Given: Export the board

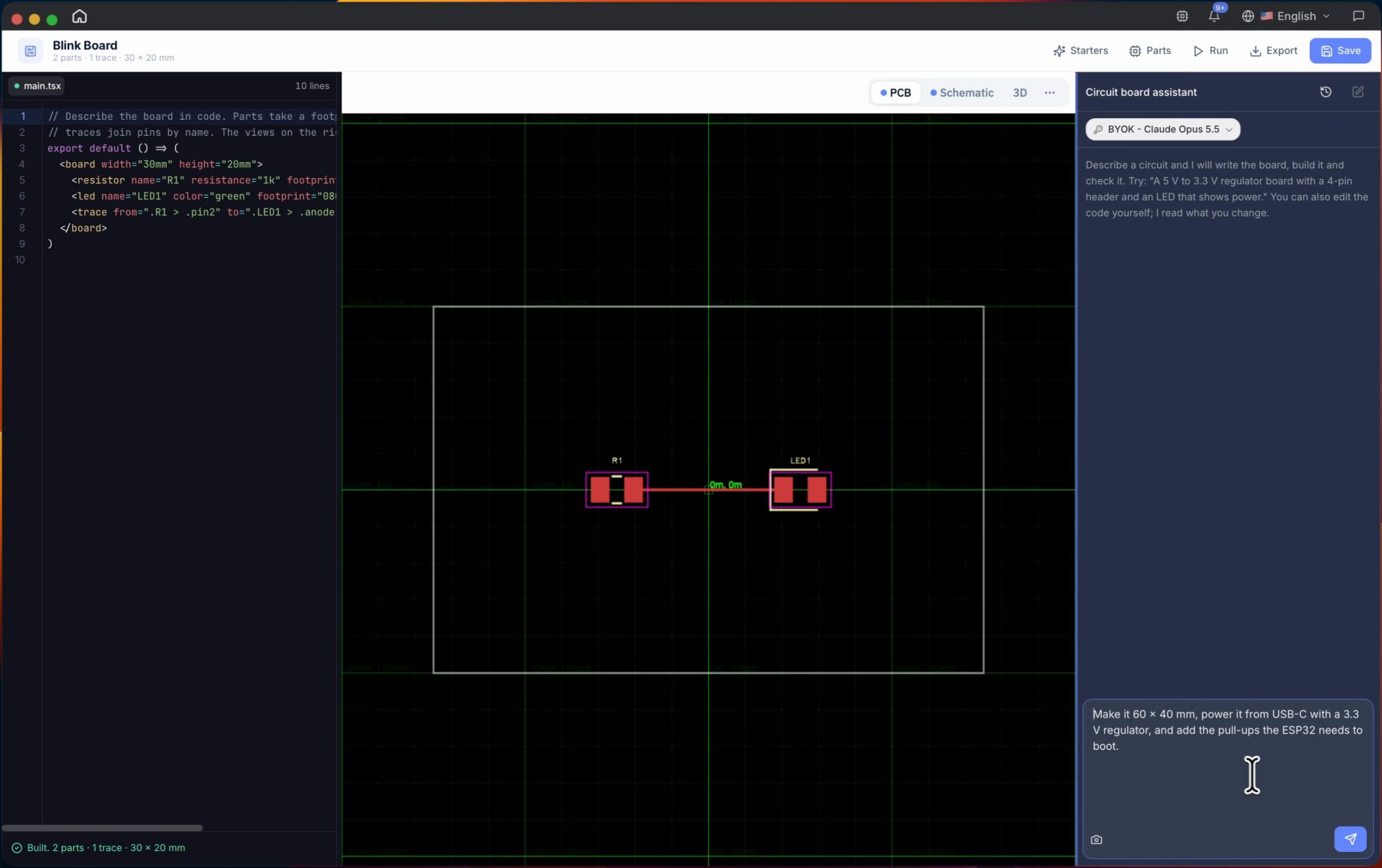Looking at the screenshot, I should (x=1274, y=51).
